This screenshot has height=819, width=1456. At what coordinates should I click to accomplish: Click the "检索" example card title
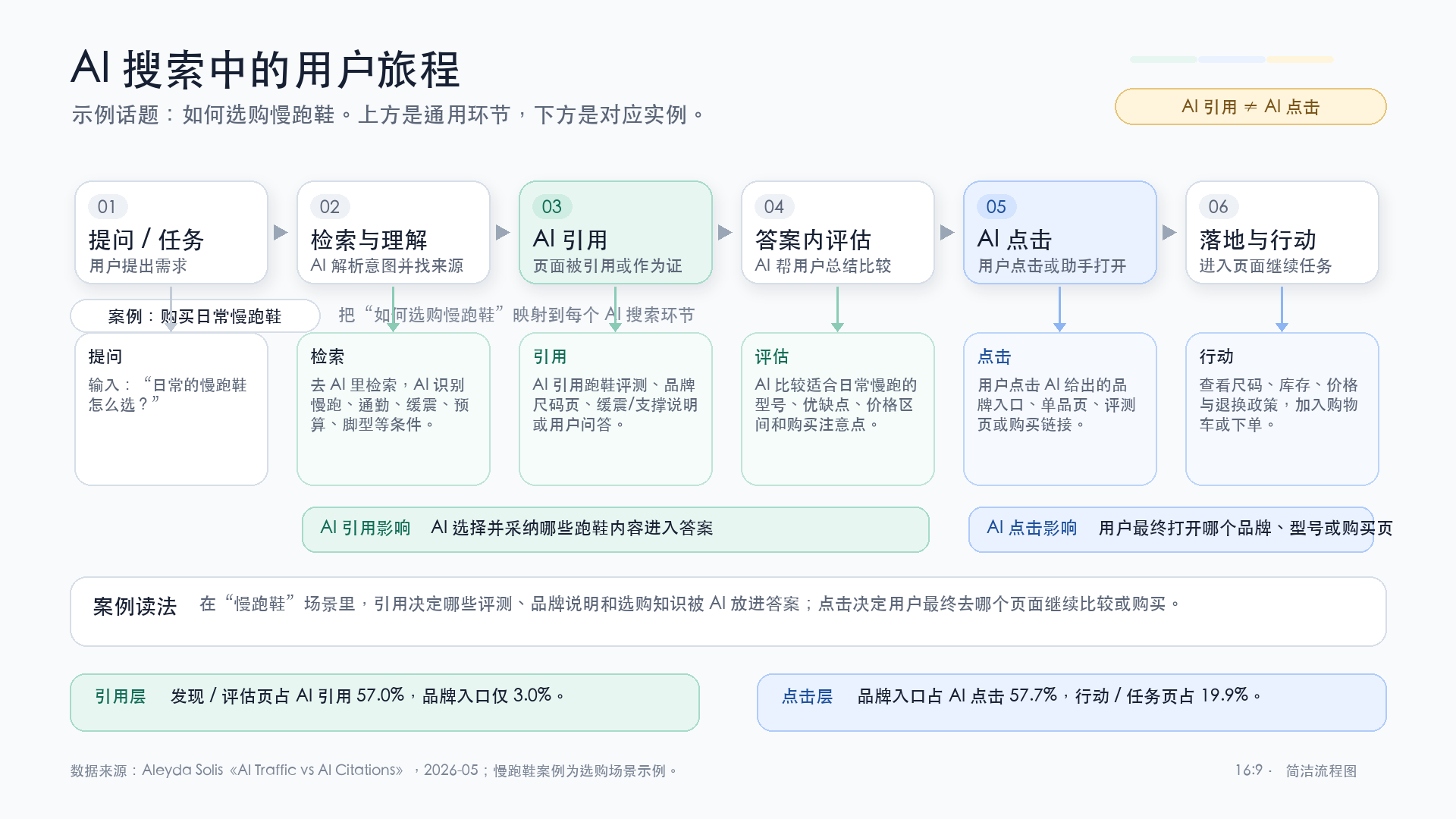328,356
